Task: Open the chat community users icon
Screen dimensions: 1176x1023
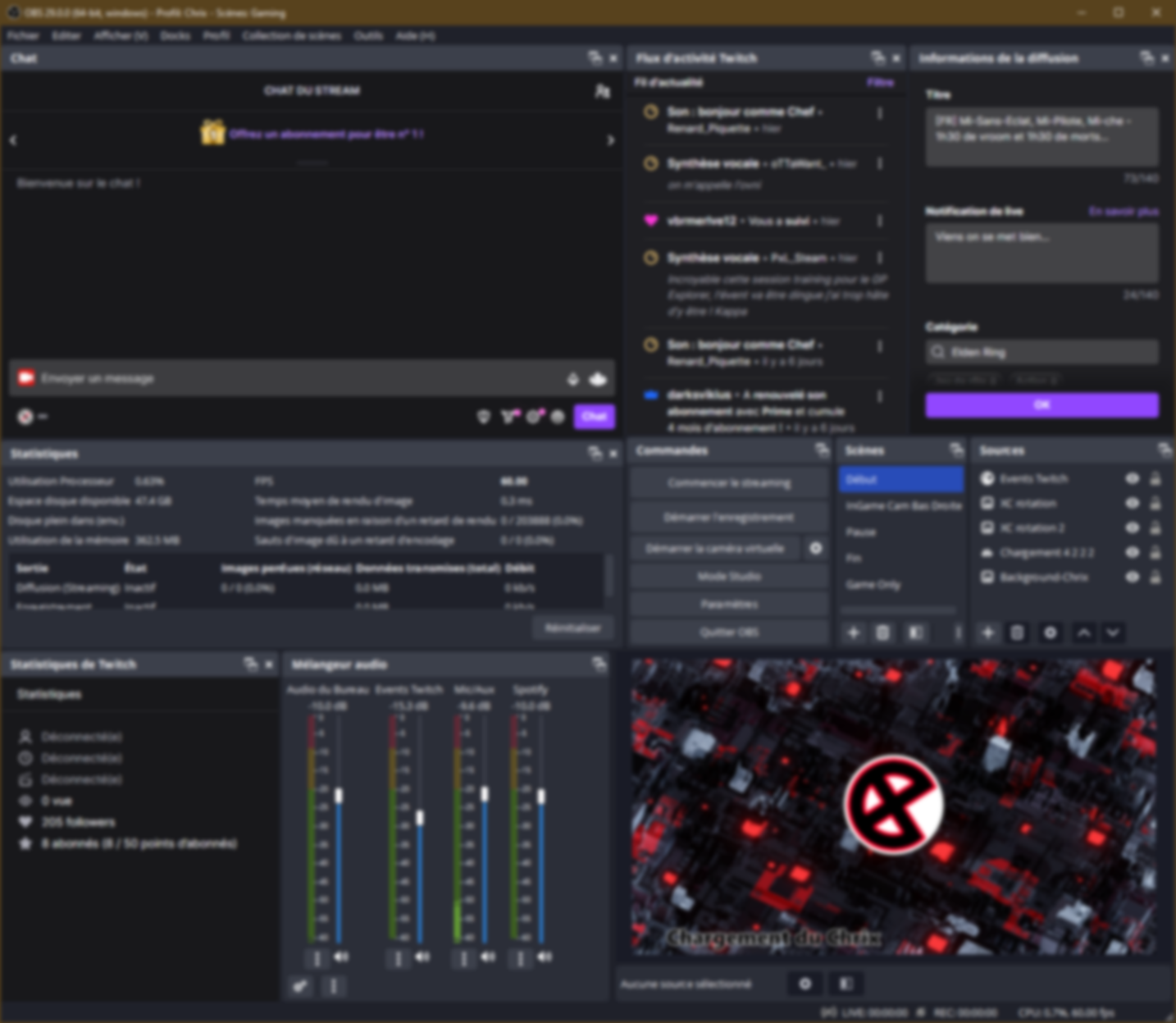Action: click(602, 91)
